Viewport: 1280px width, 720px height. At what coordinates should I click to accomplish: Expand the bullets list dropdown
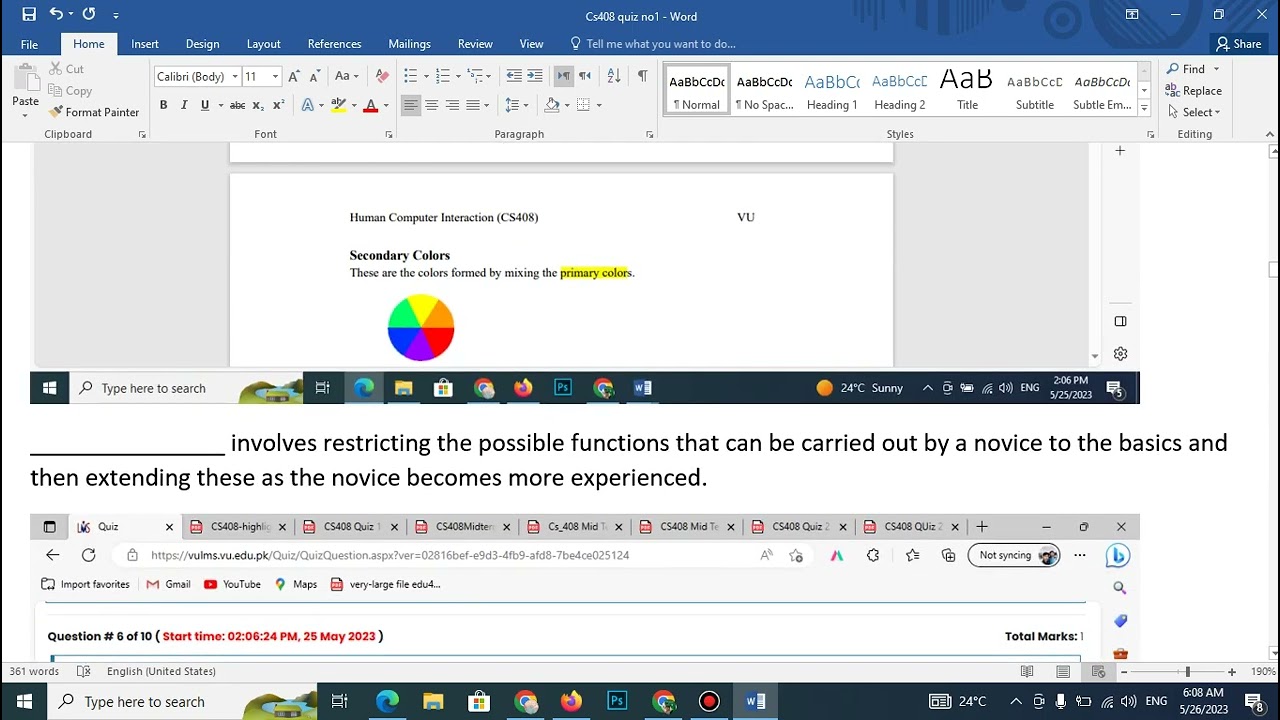click(426, 76)
